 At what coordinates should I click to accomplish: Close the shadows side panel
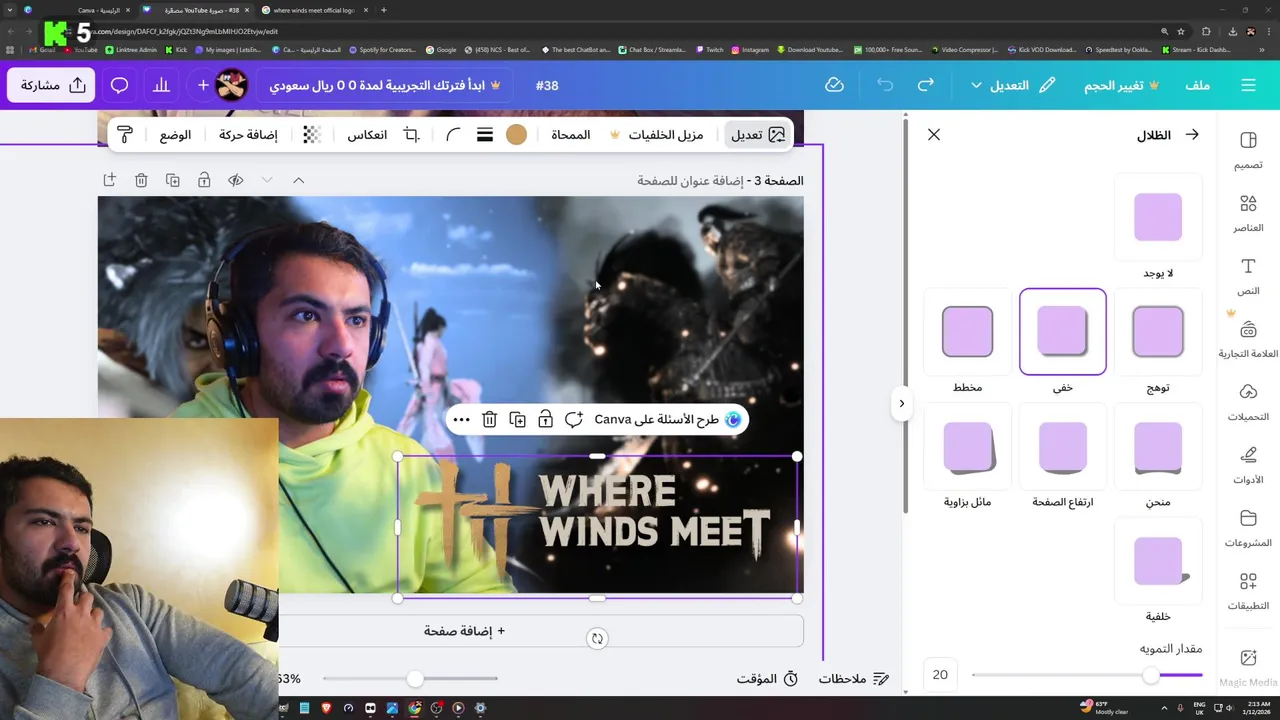[x=934, y=134]
